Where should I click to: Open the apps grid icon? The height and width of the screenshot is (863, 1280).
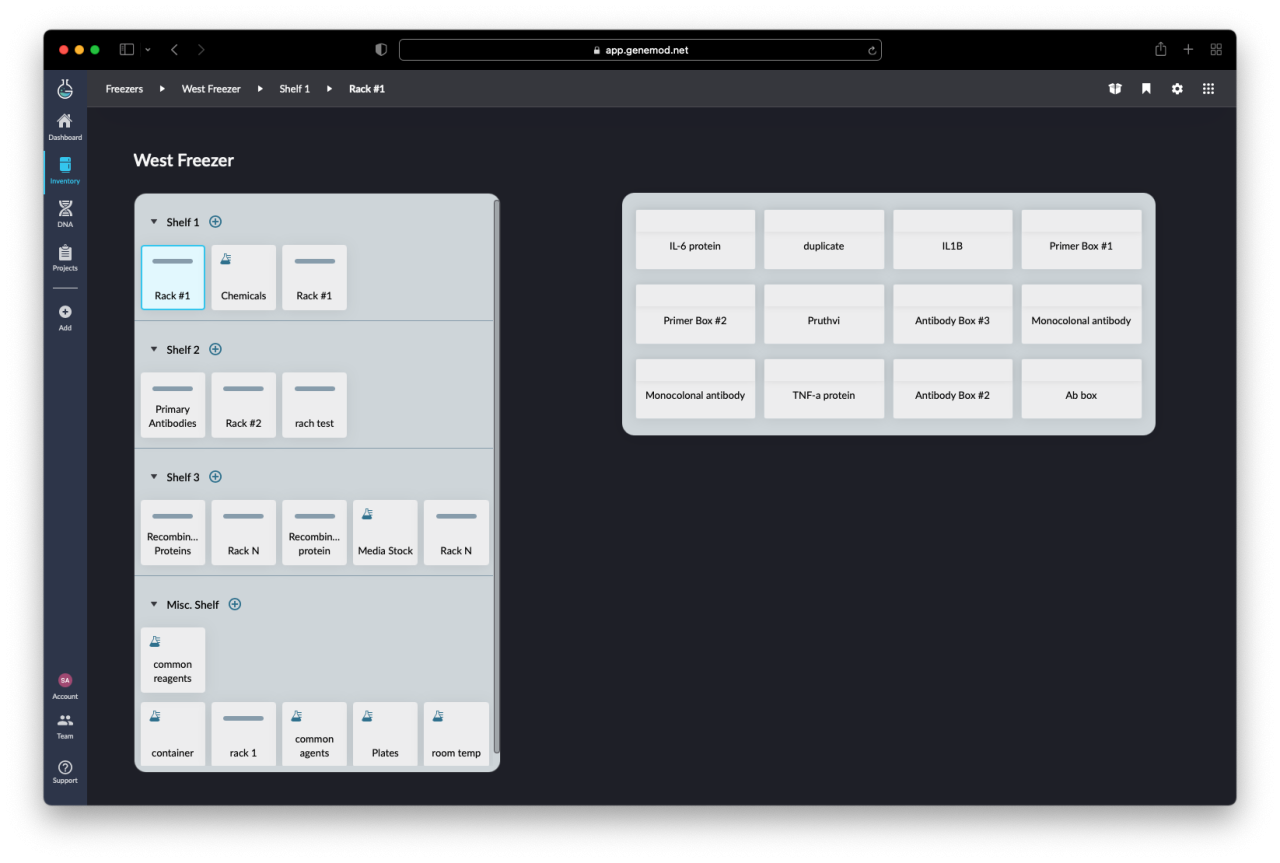click(1208, 89)
